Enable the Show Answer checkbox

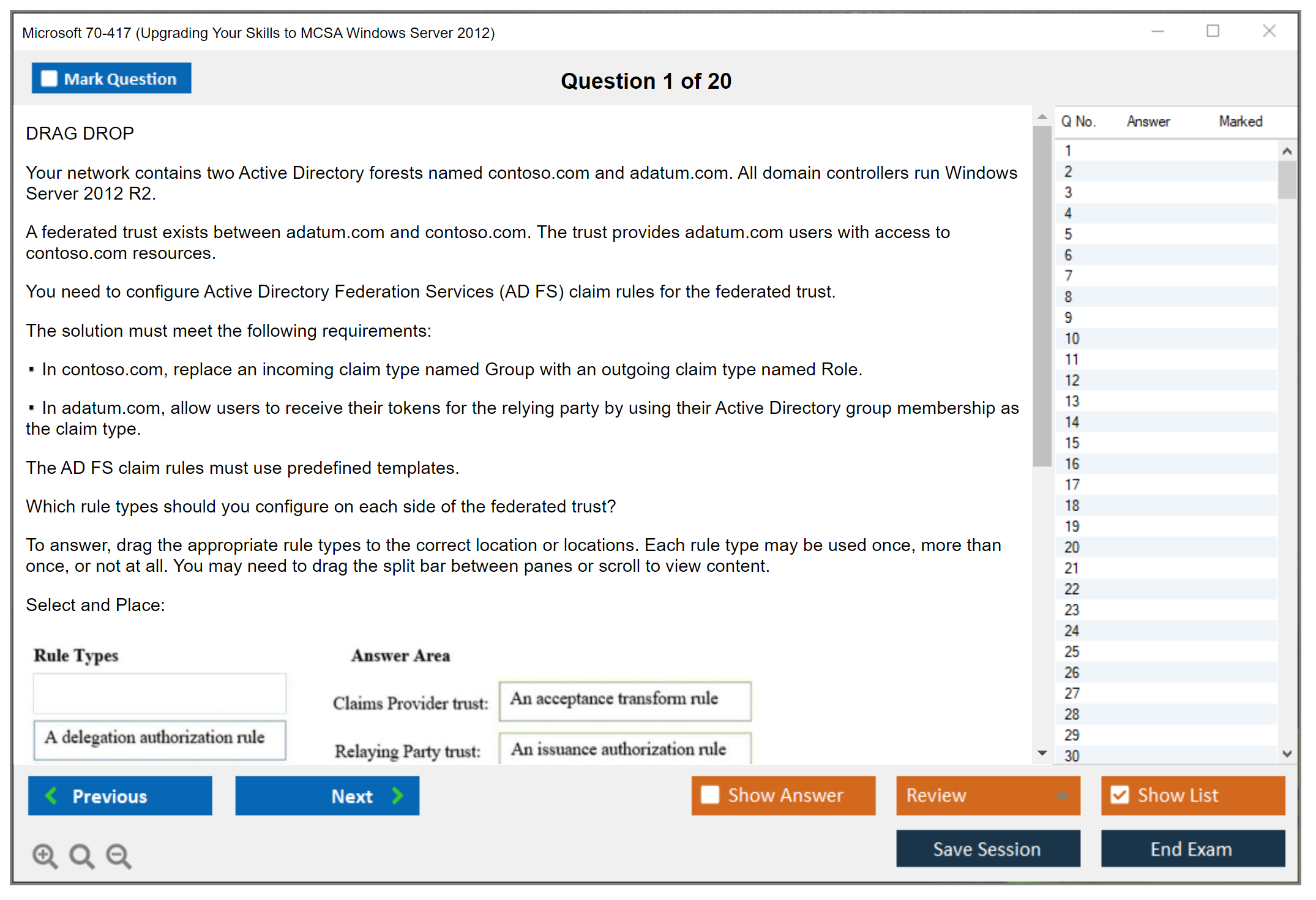(x=710, y=795)
